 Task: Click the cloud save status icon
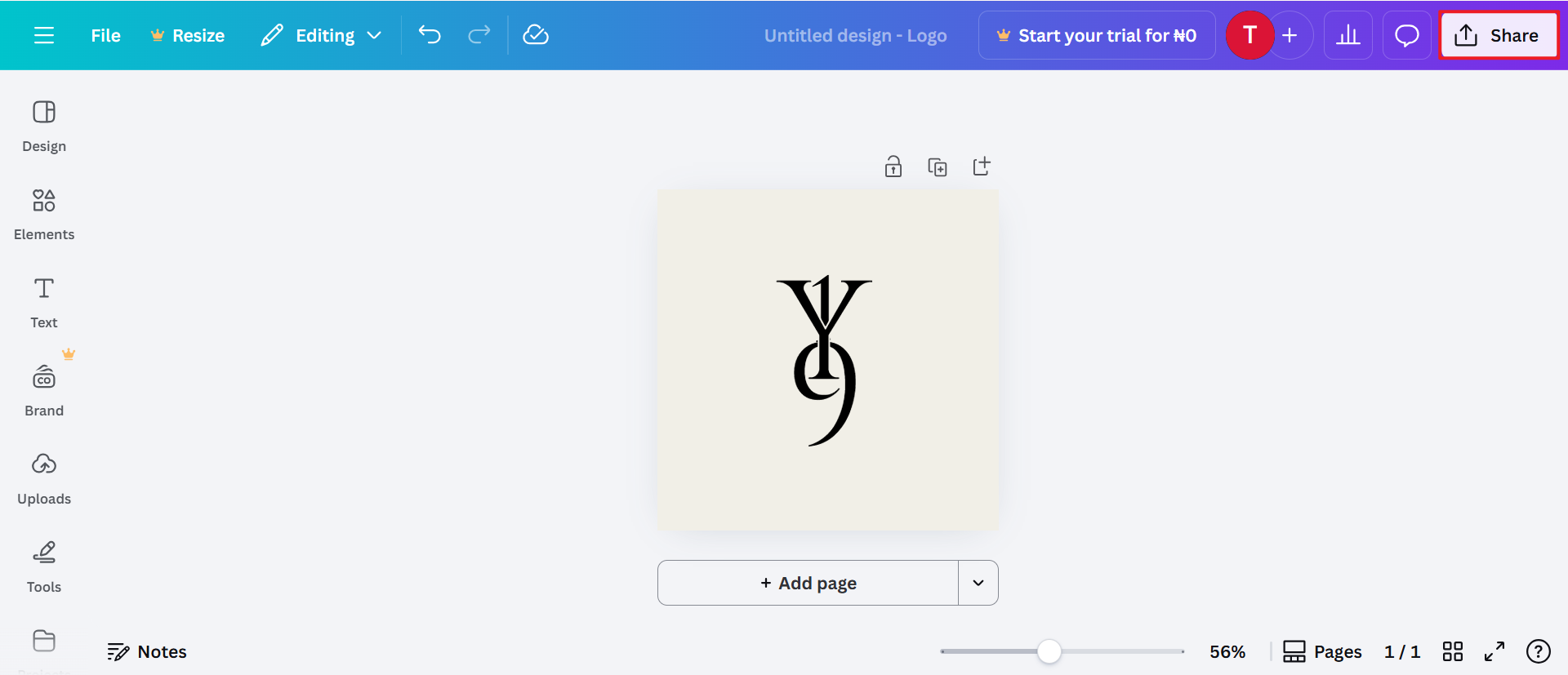(536, 34)
